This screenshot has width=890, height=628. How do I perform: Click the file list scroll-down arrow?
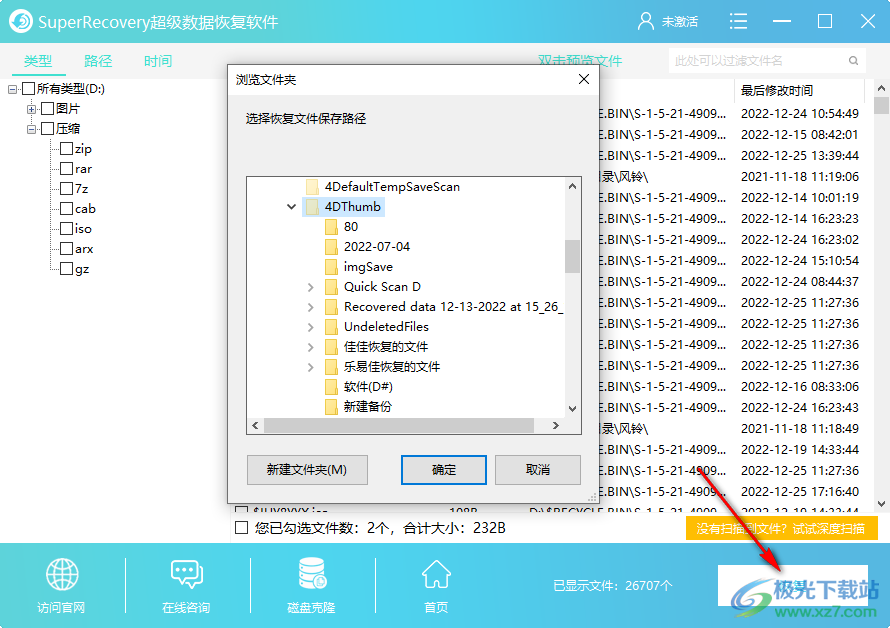[881, 503]
